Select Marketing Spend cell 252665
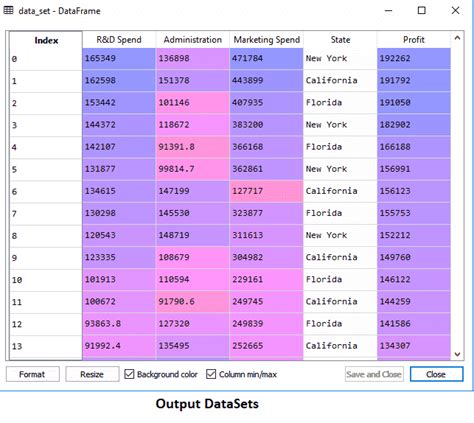The image size is (474, 423). click(x=266, y=346)
